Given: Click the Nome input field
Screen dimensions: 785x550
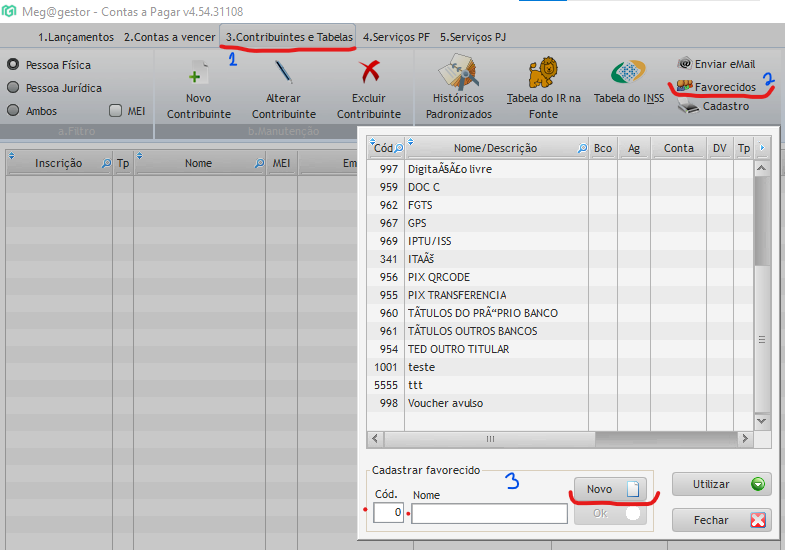Looking at the screenshot, I should pyautogui.click(x=489, y=514).
